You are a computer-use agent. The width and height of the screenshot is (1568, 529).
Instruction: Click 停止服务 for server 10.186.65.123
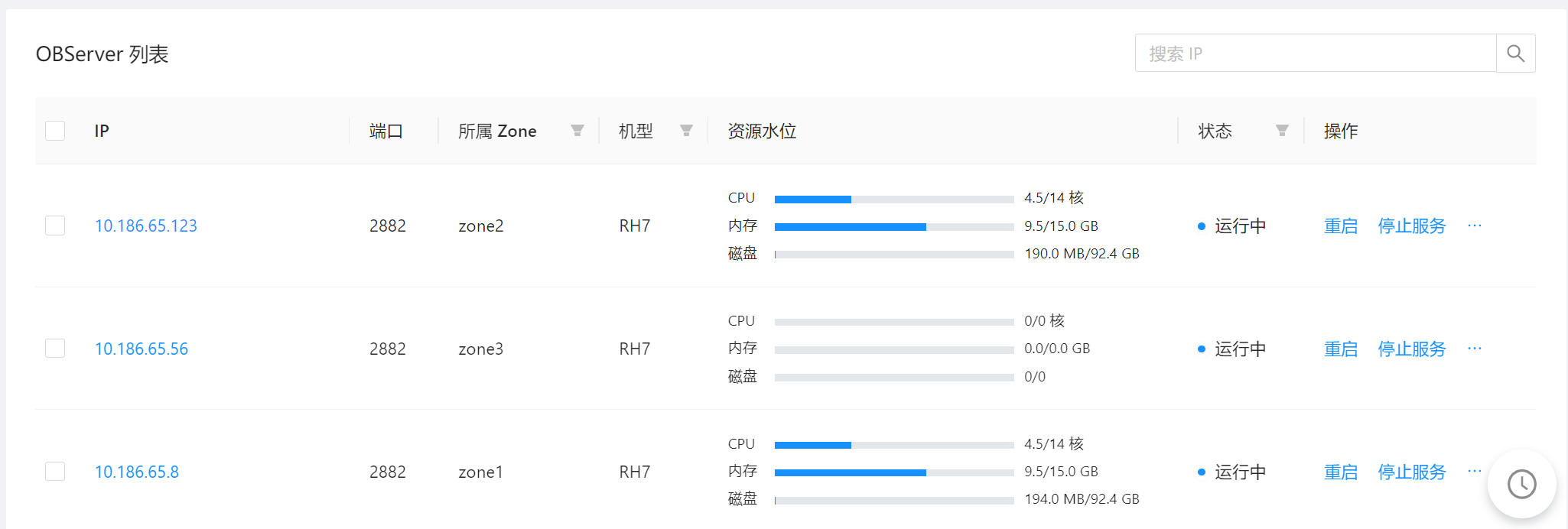1412,226
